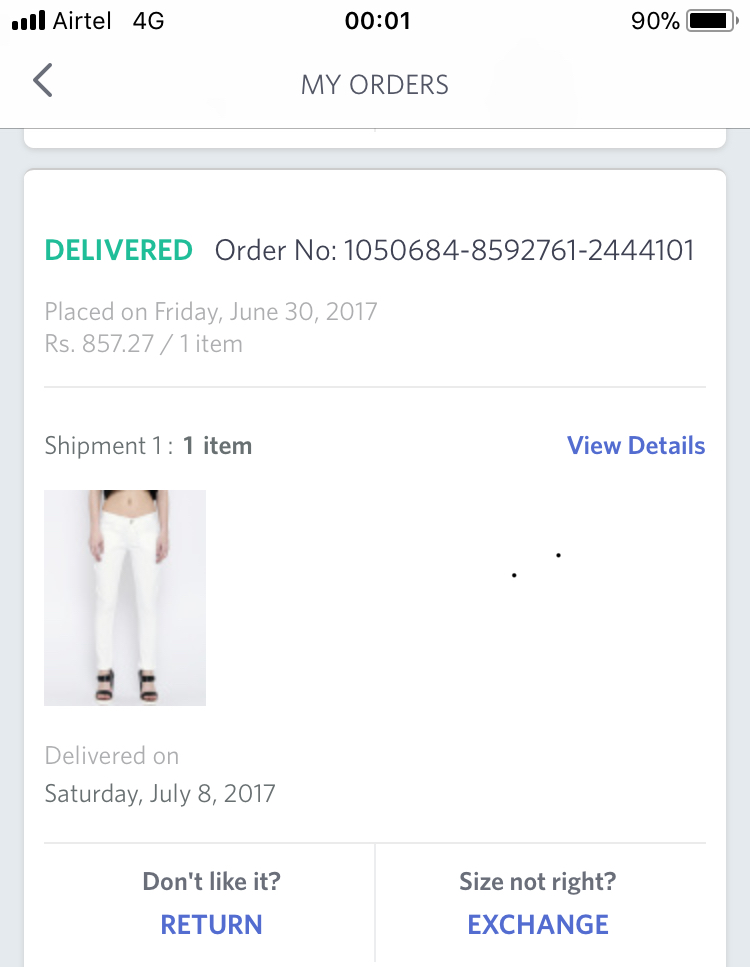Tap EXCHANGE for a different size
750x967 pixels.
[538, 924]
